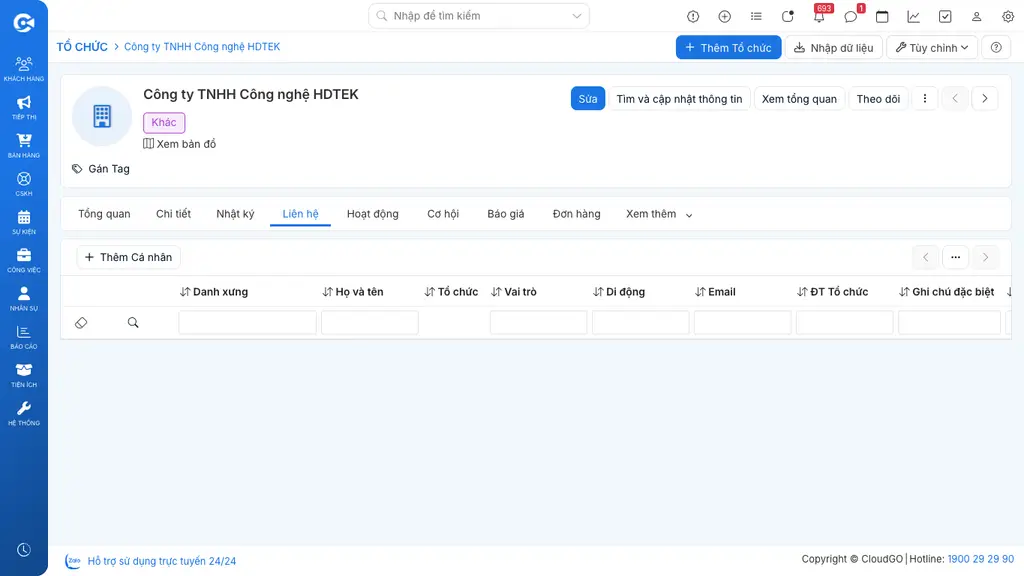Open the Tiếp thị sidebar module
Viewport: 1024px width, 576px height.
[x=24, y=107]
